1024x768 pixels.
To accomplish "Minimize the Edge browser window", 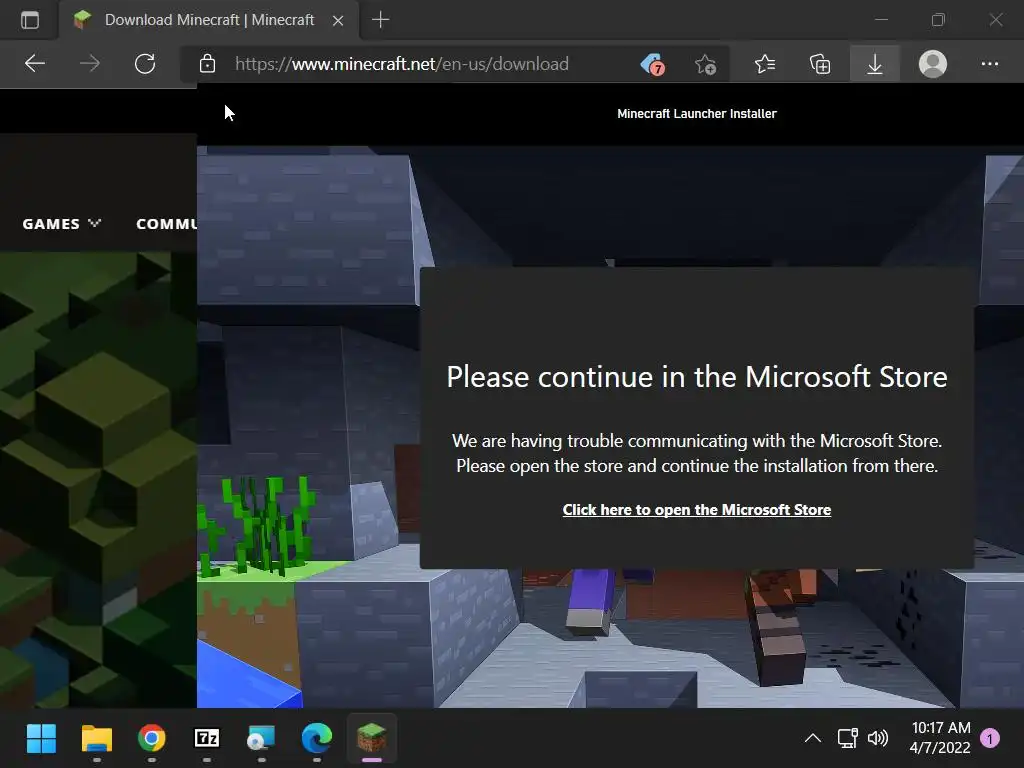I will tap(881, 20).
